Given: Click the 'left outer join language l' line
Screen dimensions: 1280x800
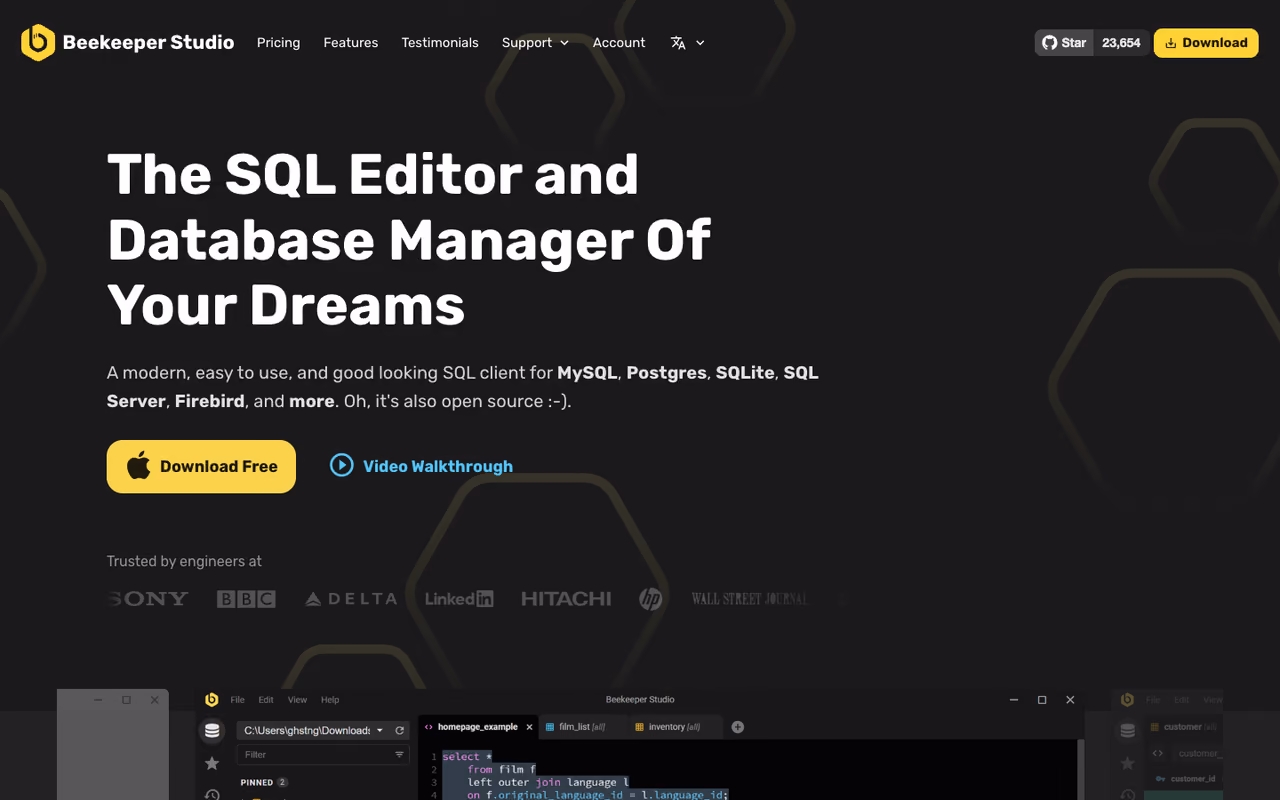Looking at the screenshot, I should (548, 782).
